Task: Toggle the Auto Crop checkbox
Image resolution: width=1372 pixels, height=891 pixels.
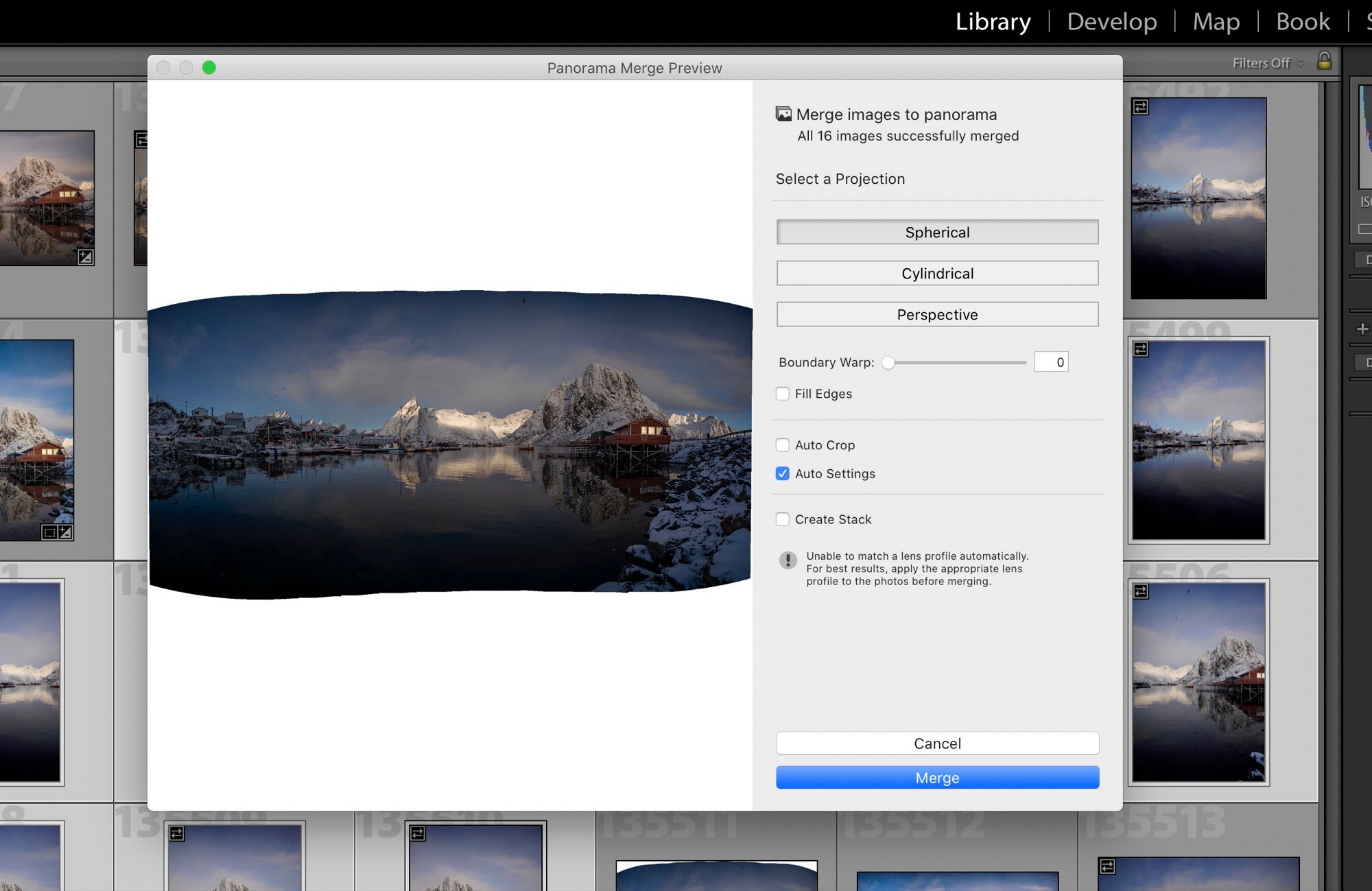Action: pyautogui.click(x=782, y=444)
